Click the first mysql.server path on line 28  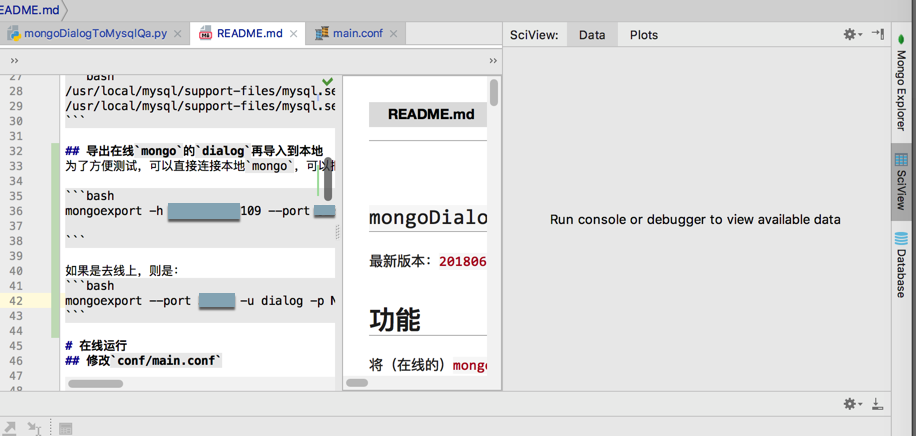coord(200,91)
